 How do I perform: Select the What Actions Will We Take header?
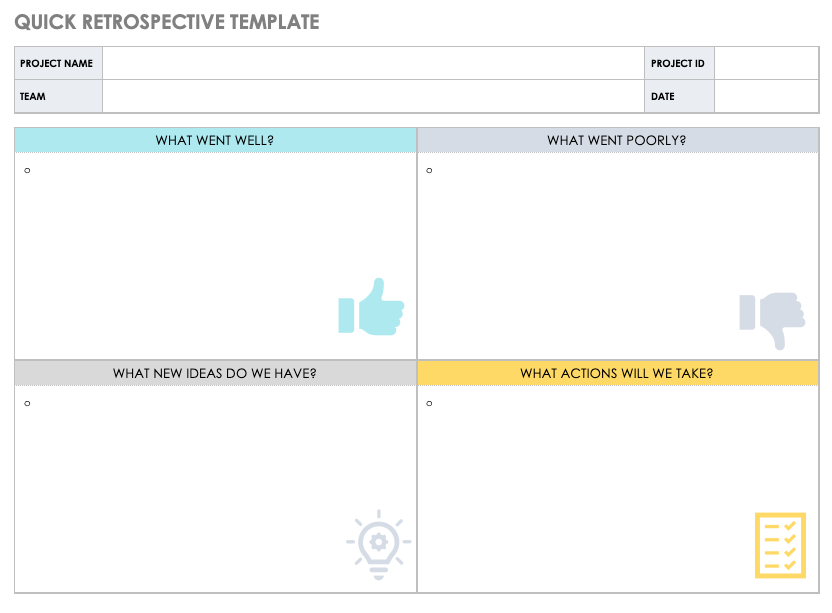617,373
